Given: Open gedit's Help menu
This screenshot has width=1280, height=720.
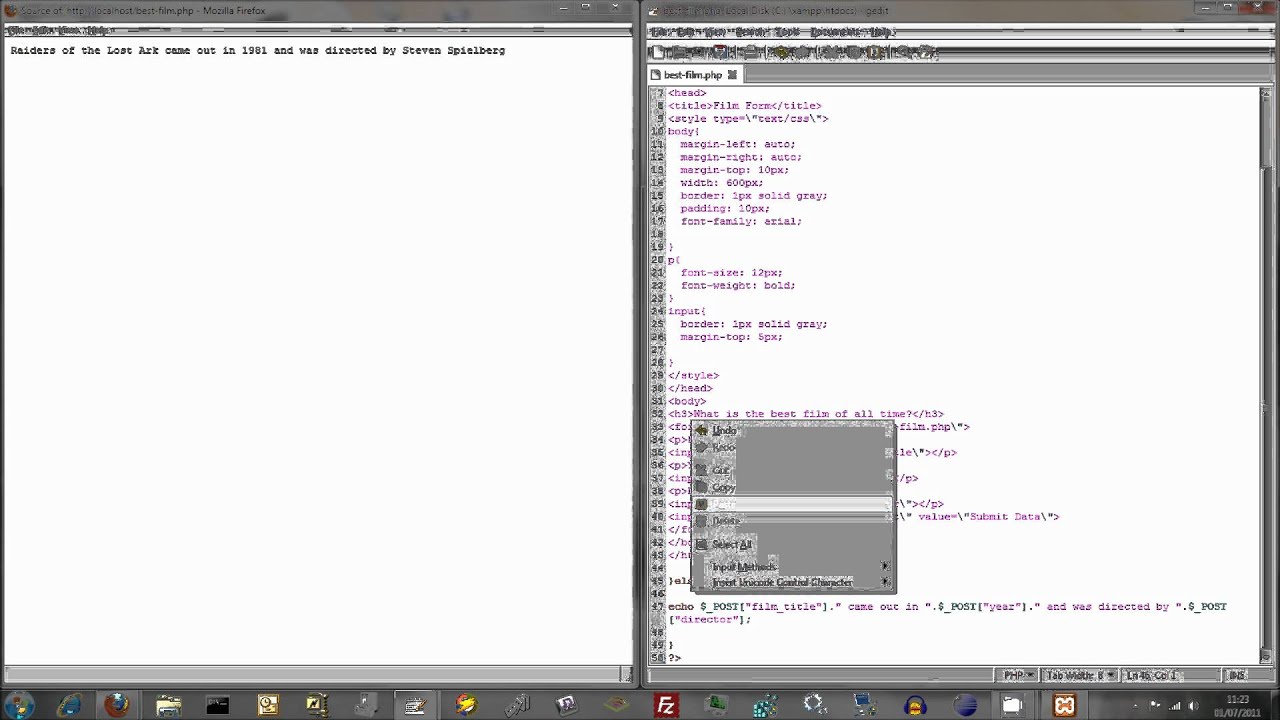Looking at the screenshot, I should (x=881, y=32).
